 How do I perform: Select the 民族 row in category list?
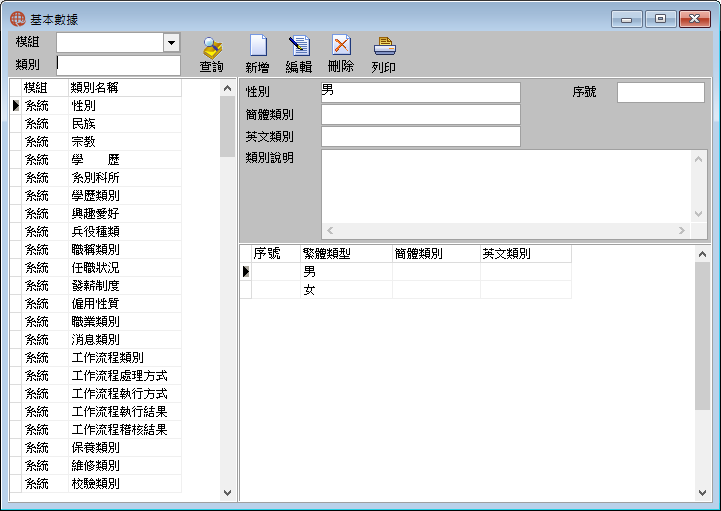point(96,124)
